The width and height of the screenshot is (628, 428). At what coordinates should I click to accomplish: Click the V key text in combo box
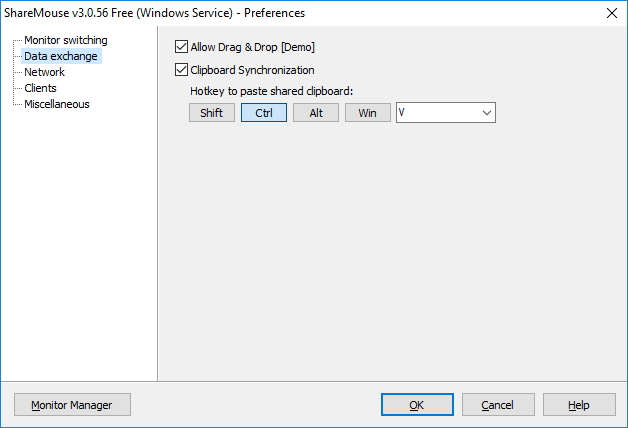[x=402, y=113]
